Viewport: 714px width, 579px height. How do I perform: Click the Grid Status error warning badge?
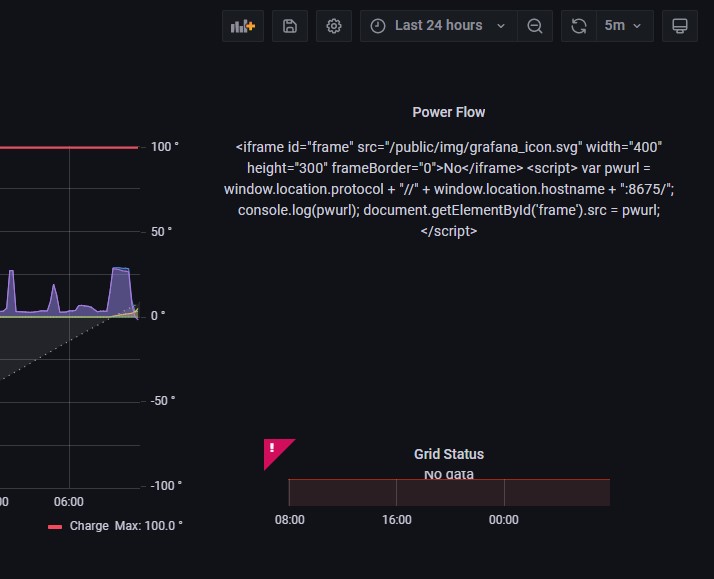coord(275,450)
